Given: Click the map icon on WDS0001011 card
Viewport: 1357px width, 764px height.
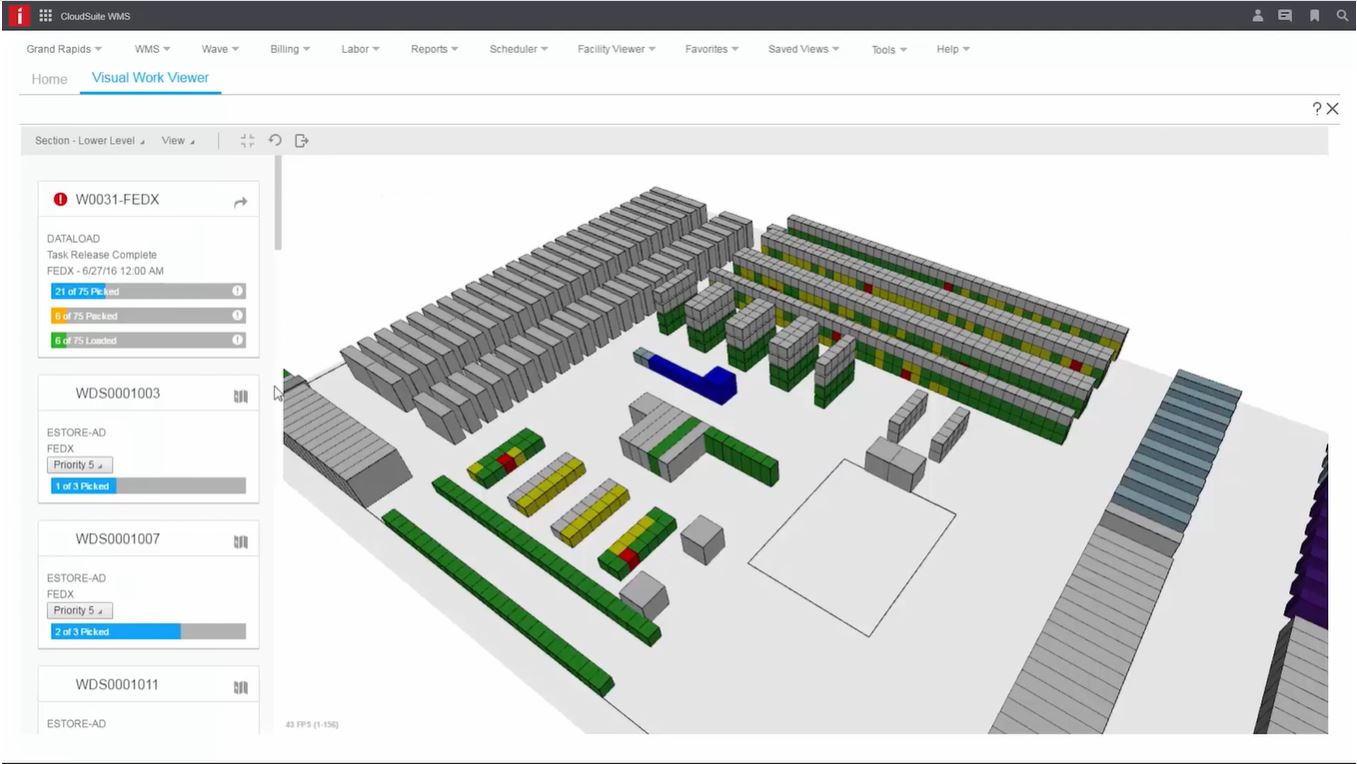Looking at the screenshot, I should tap(240, 688).
